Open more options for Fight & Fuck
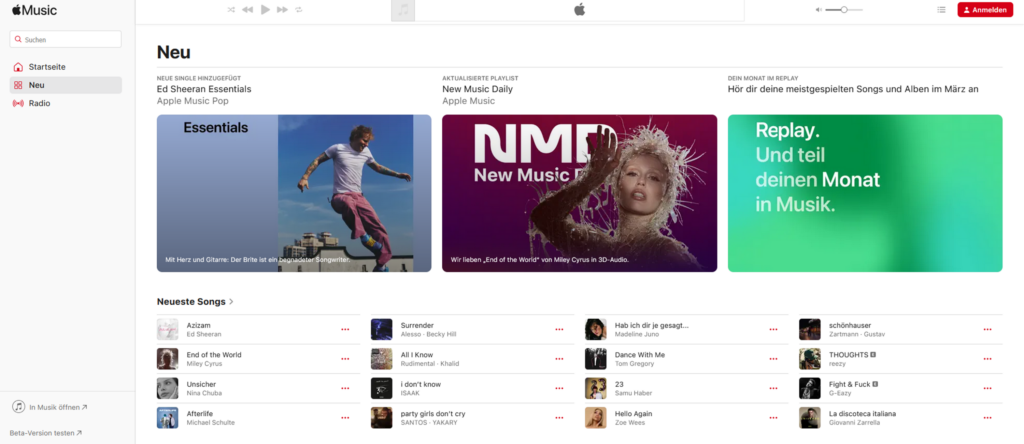The height and width of the screenshot is (444, 1024). click(987, 388)
